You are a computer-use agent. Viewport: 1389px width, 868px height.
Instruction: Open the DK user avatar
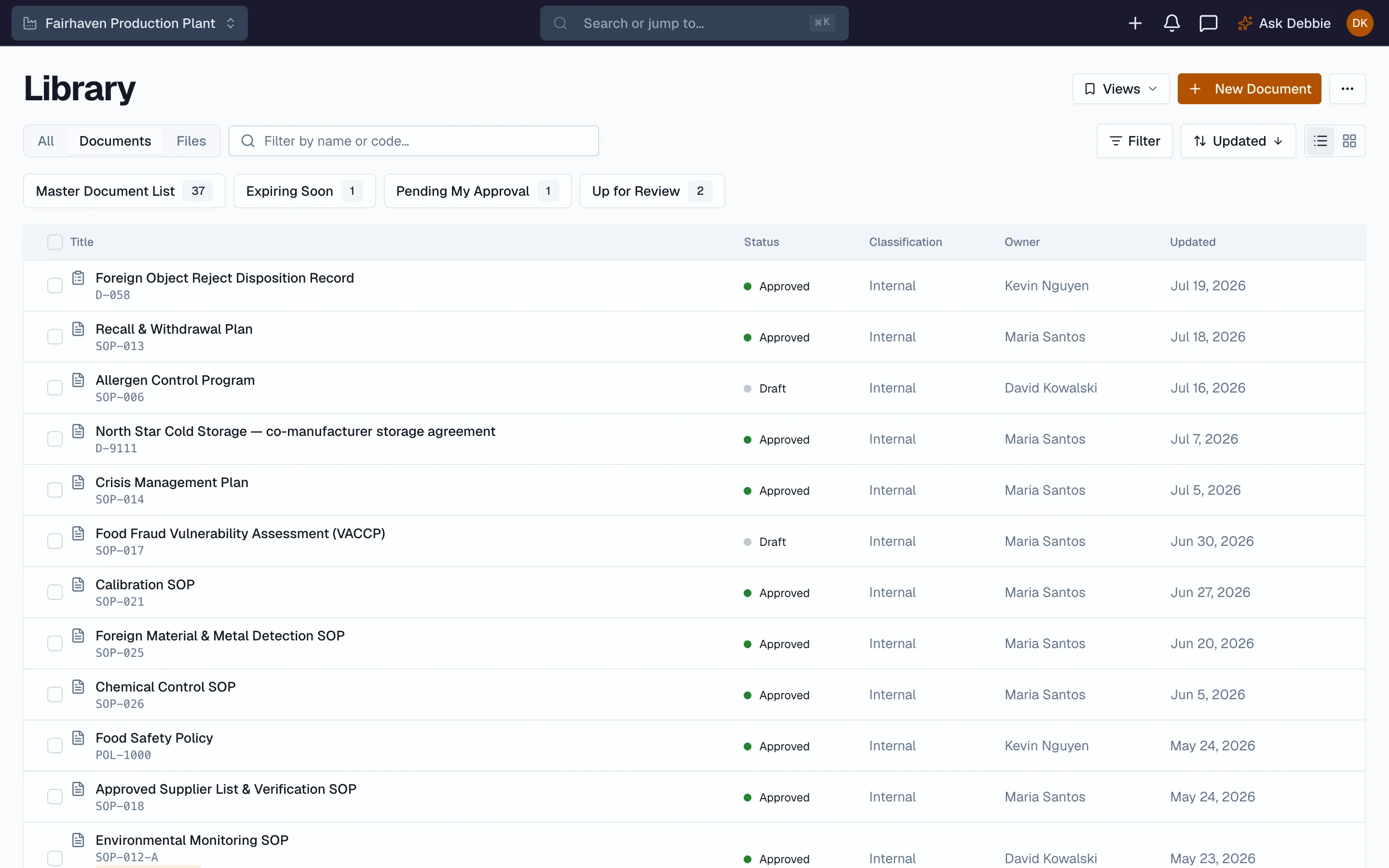pos(1359,23)
